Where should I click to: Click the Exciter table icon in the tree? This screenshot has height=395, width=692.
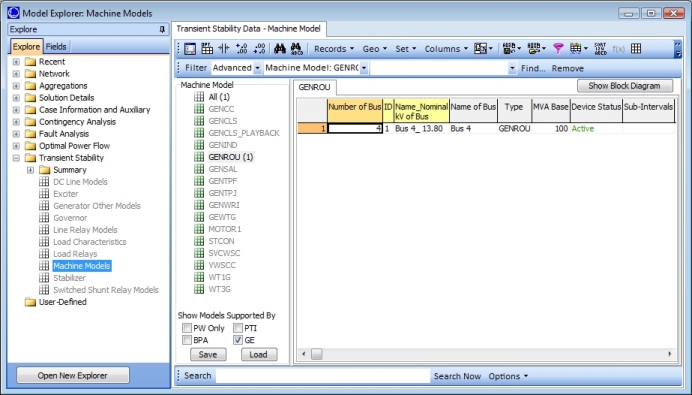pos(44,193)
